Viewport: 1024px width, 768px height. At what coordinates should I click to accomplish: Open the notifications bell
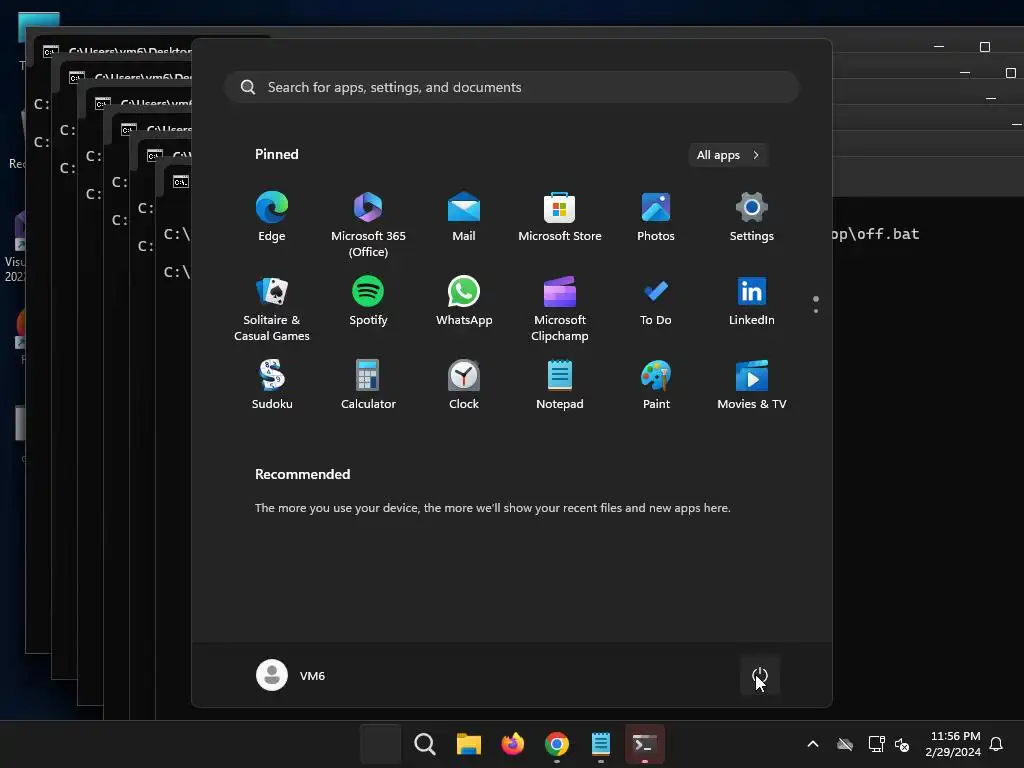tap(996, 744)
